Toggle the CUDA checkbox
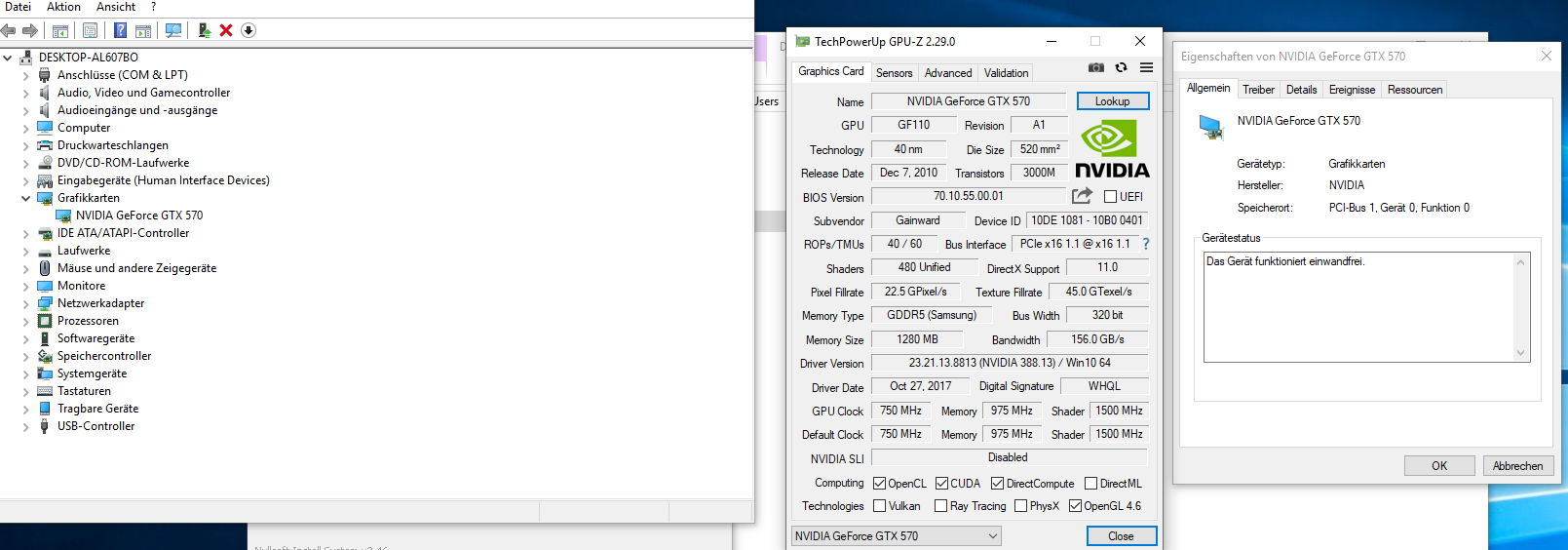Screen dimensions: 1568x550 click(941, 484)
